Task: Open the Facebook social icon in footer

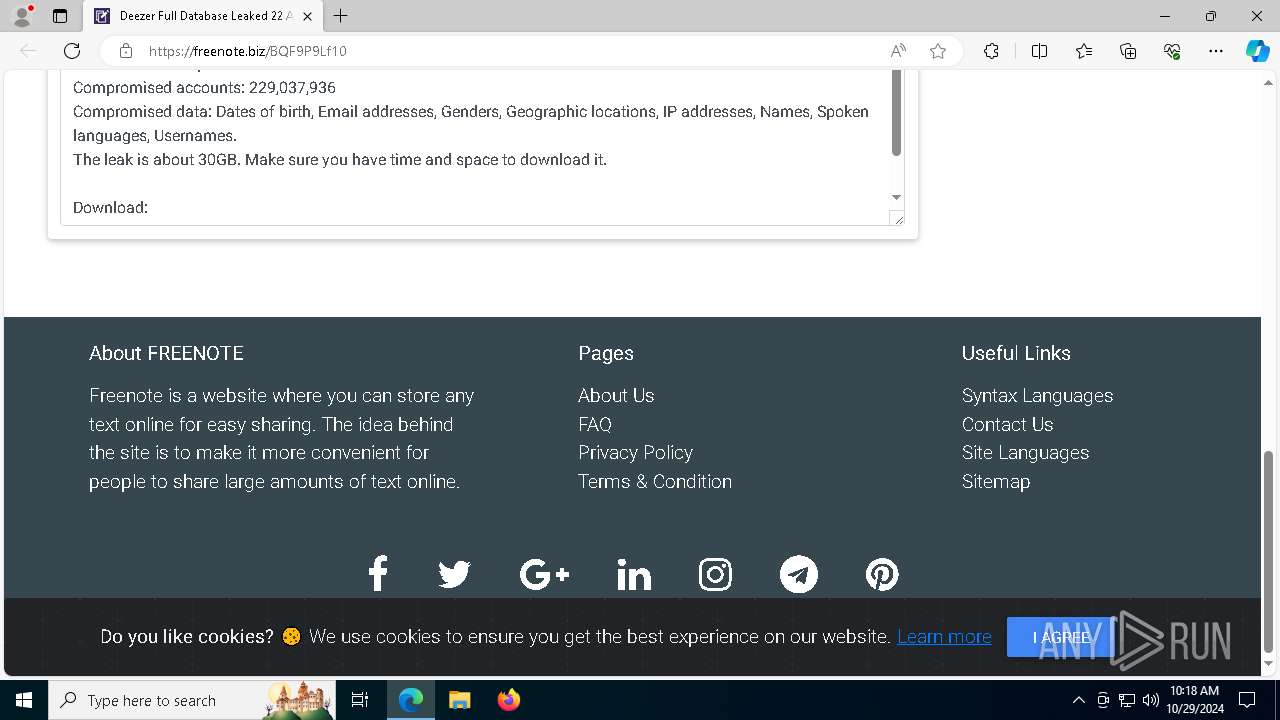Action: click(377, 574)
